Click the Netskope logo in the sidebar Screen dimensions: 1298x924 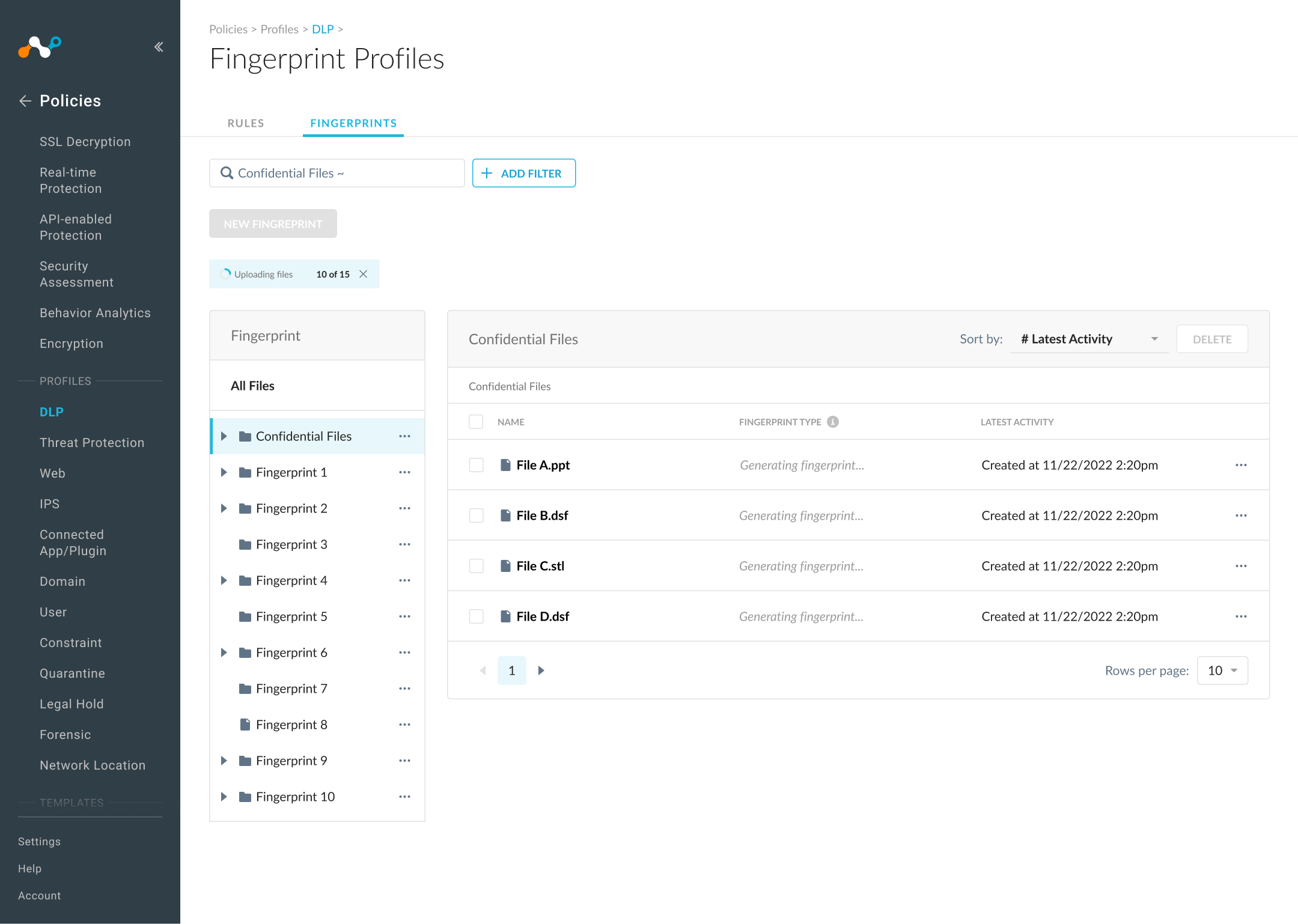click(x=40, y=47)
